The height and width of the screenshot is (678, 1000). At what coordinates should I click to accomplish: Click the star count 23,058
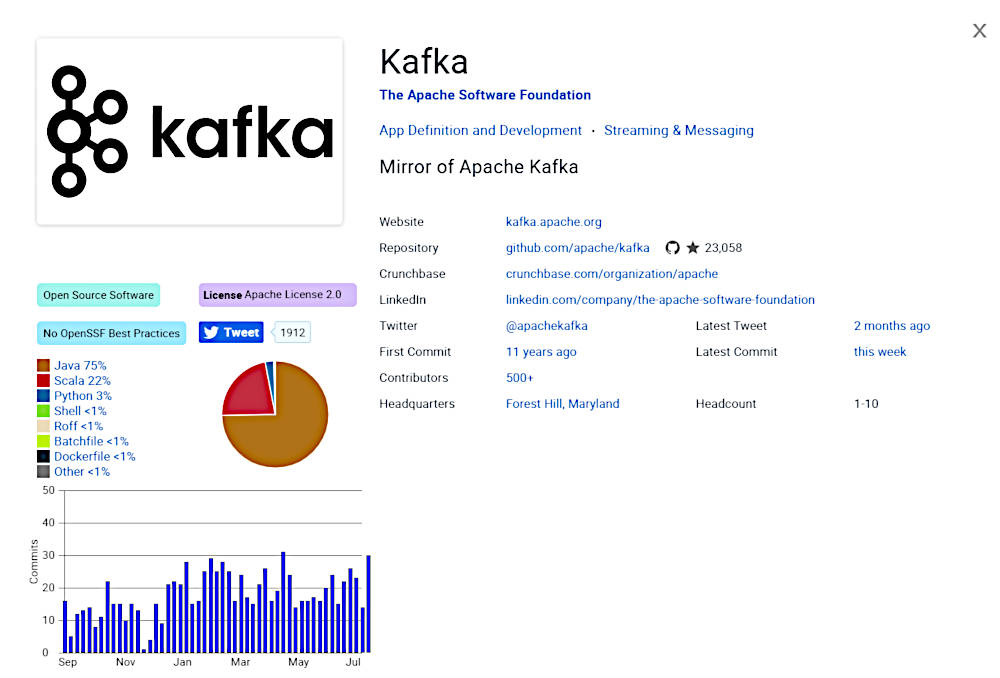723,247
